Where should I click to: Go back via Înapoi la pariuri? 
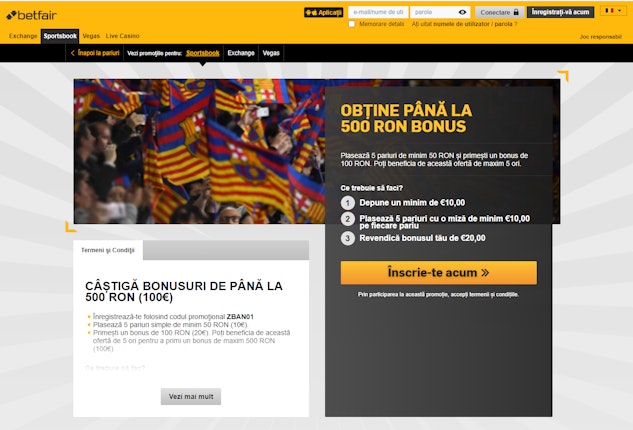pos(99,53)
